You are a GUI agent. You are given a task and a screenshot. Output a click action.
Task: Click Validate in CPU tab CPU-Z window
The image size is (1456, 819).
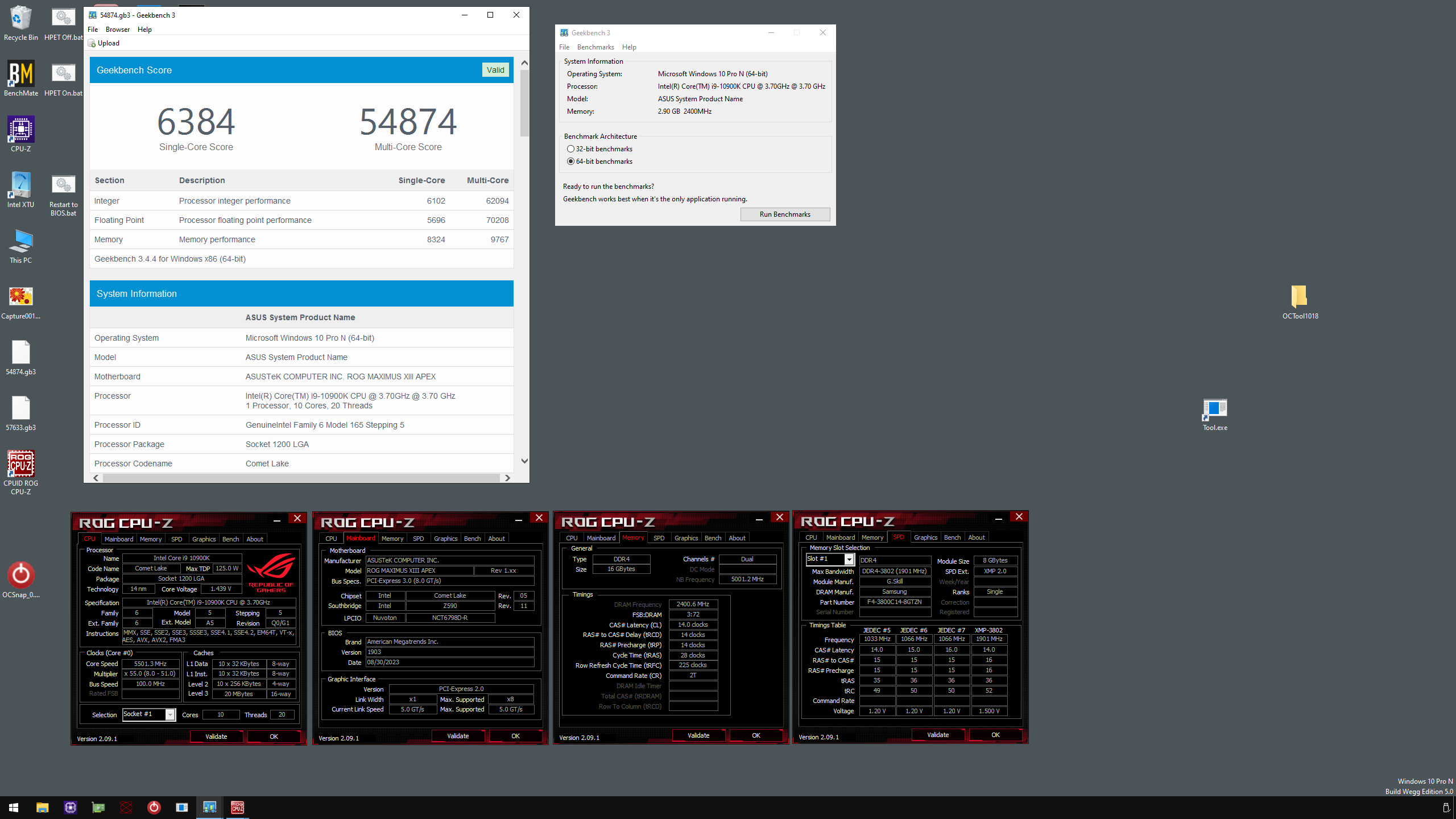216,737
